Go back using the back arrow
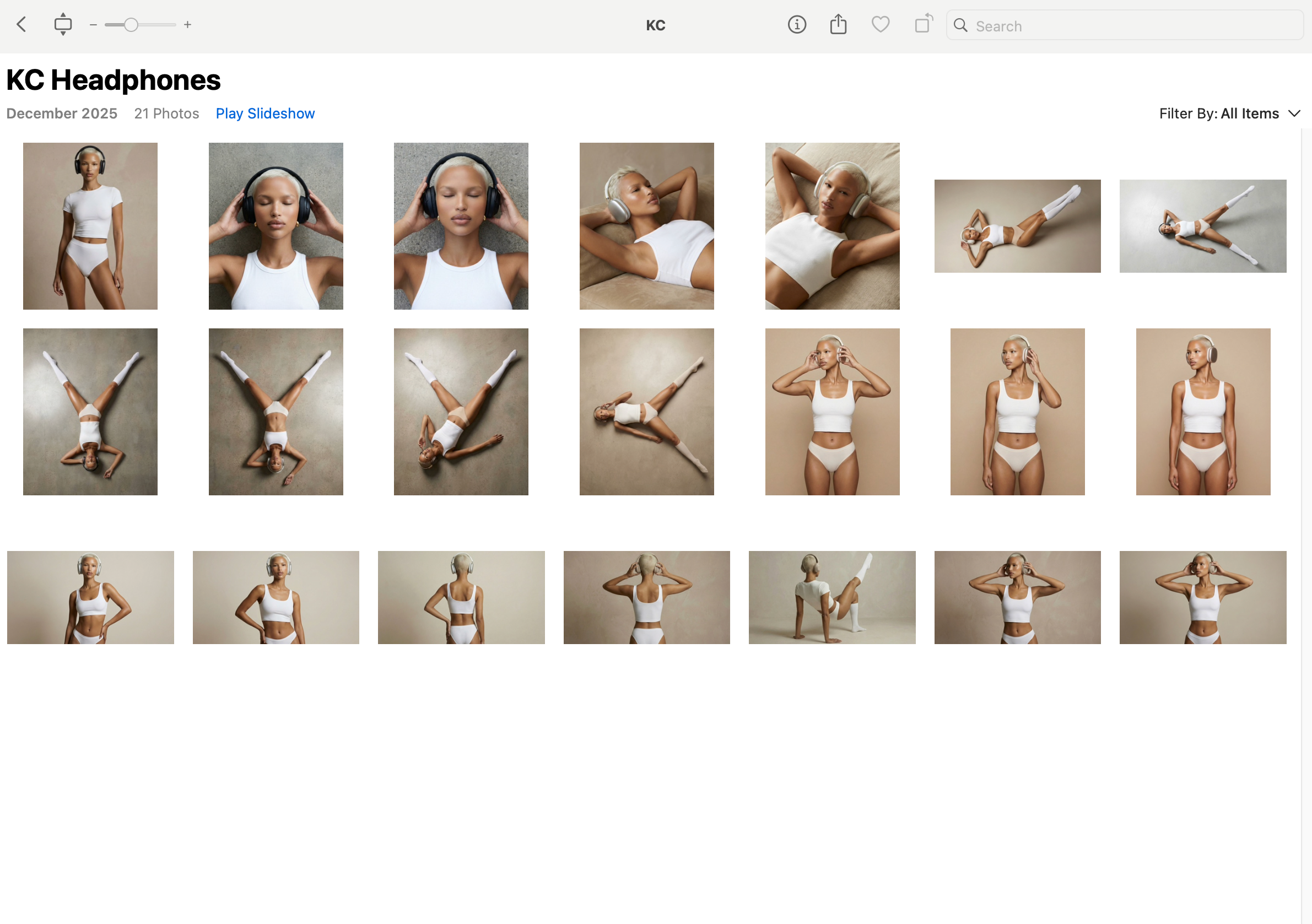1312x924 pixels. 21,25
